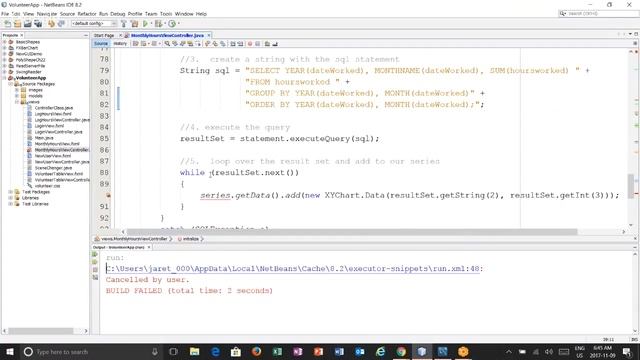Open the Microsoft Store taskbar icon
640x360 pixels.
point(236,351)
